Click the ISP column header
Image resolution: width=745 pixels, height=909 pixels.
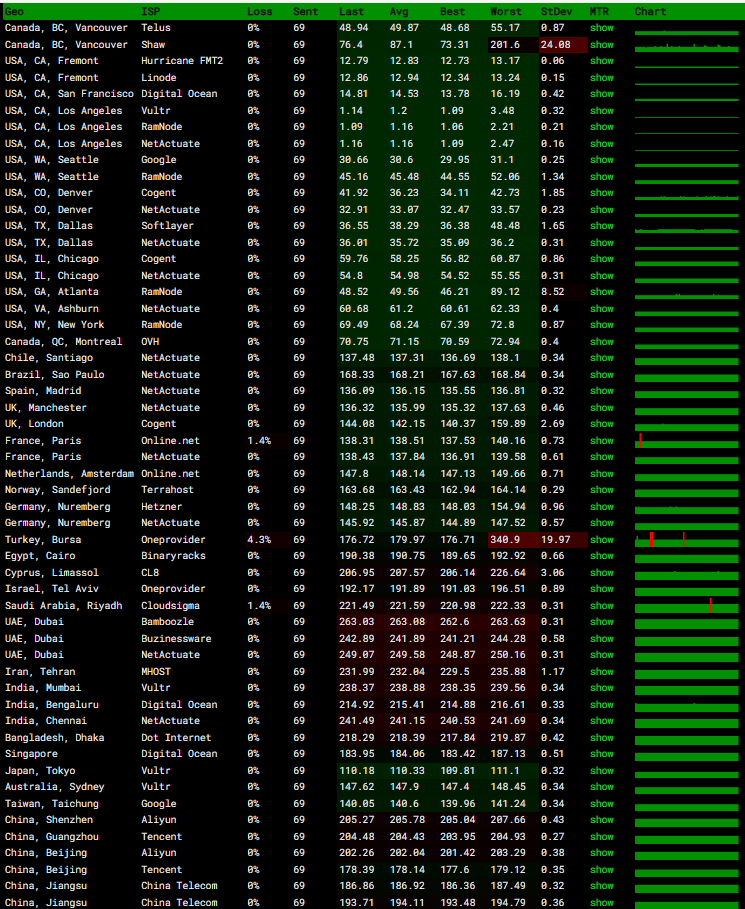150,12
